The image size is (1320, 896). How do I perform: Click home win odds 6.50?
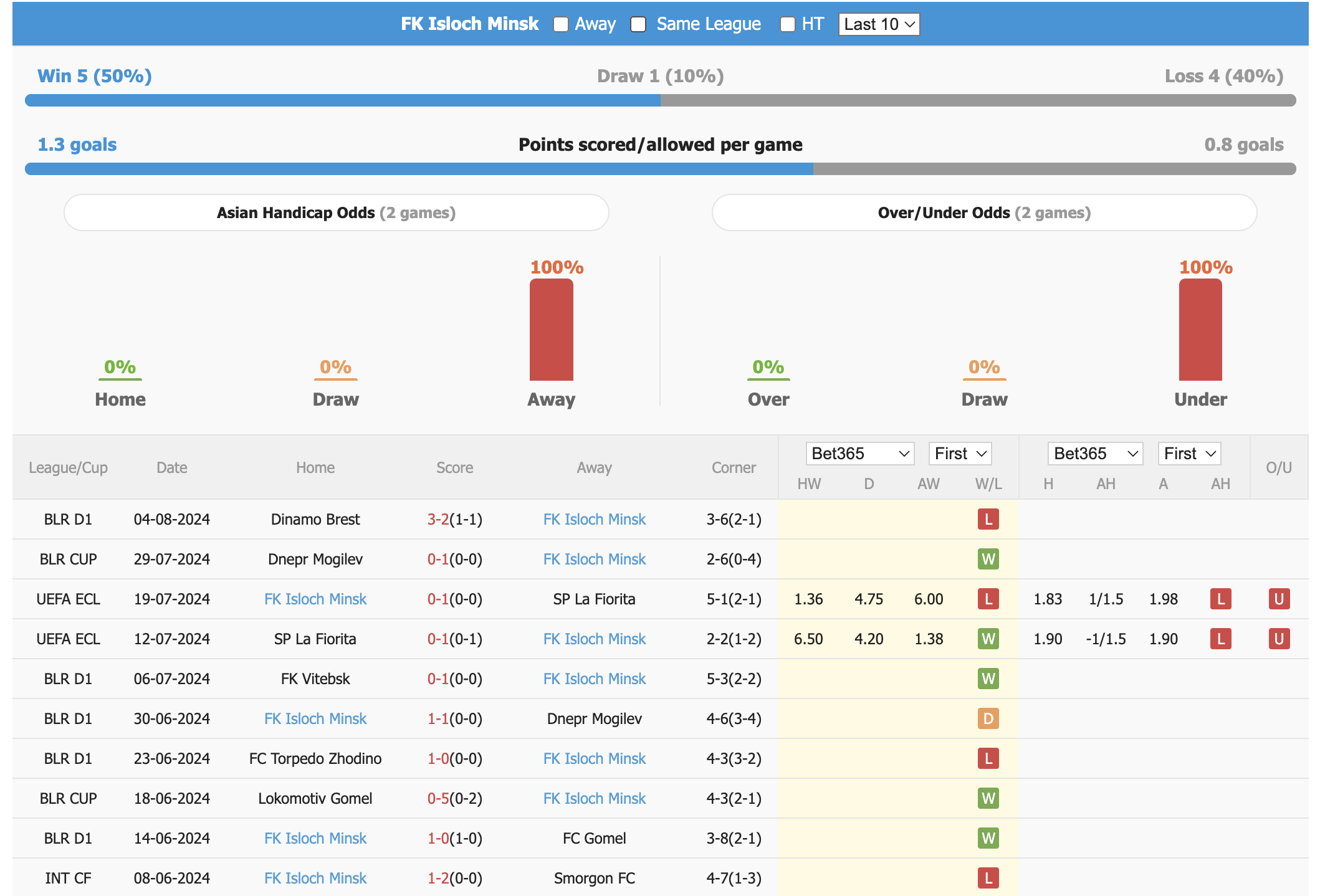pos(808,639)
